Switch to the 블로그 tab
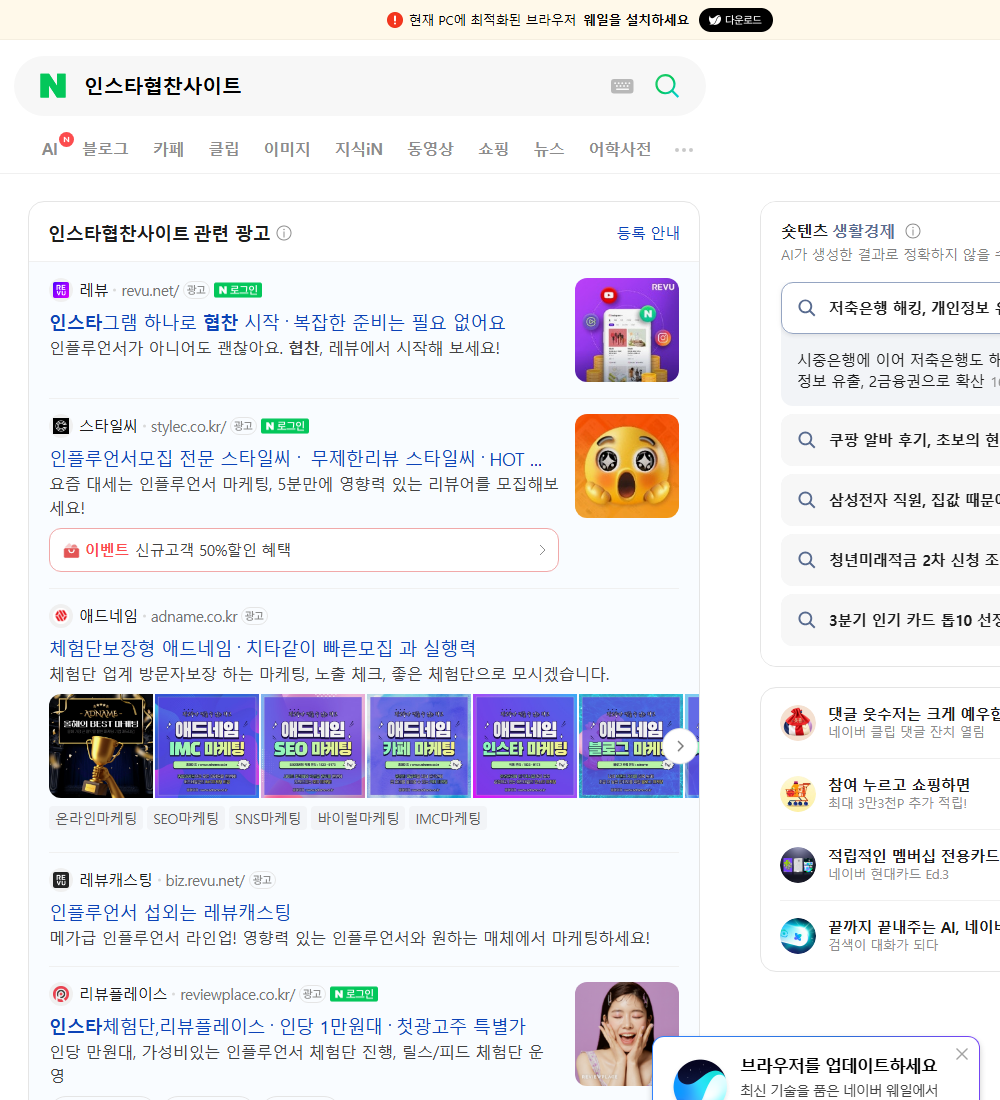 105,149
